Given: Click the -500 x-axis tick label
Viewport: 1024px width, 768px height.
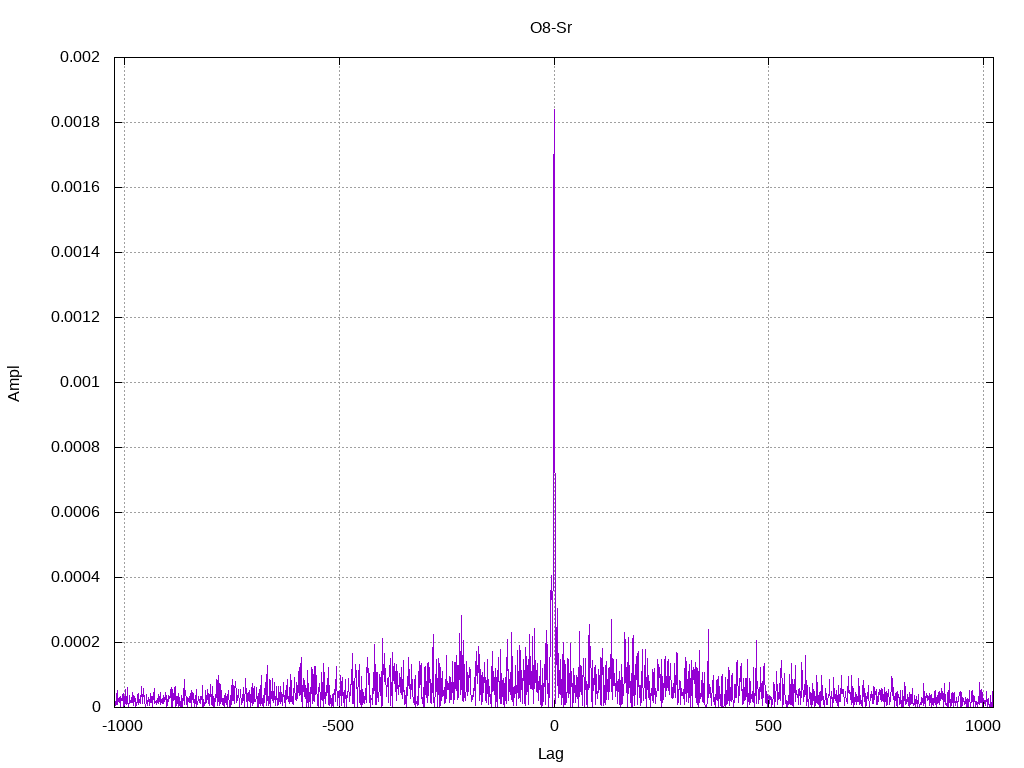Looking at the screenshot, I should 338,726.
